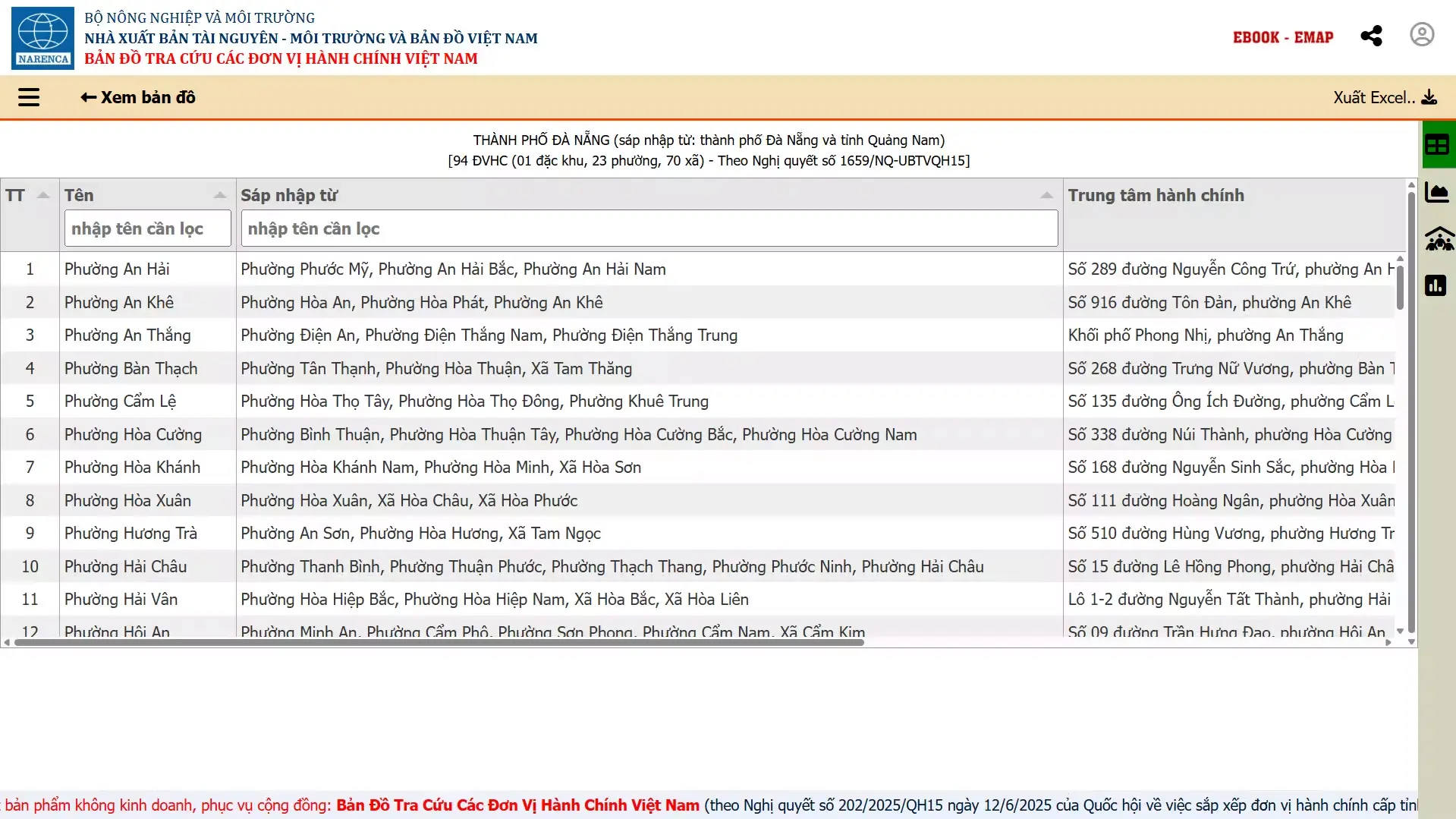Click the NARENCA globe logo
Image resolution: width=1456 pixels, height=819 pixels.
(42, 38)
